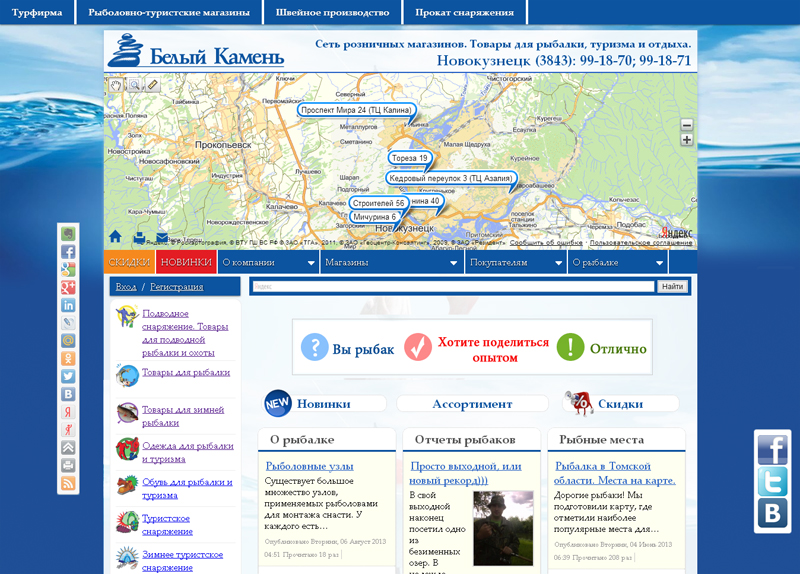The image size is (800, 574).
Task: Expand the О компании dropdown menu
Action: [268, 262]
